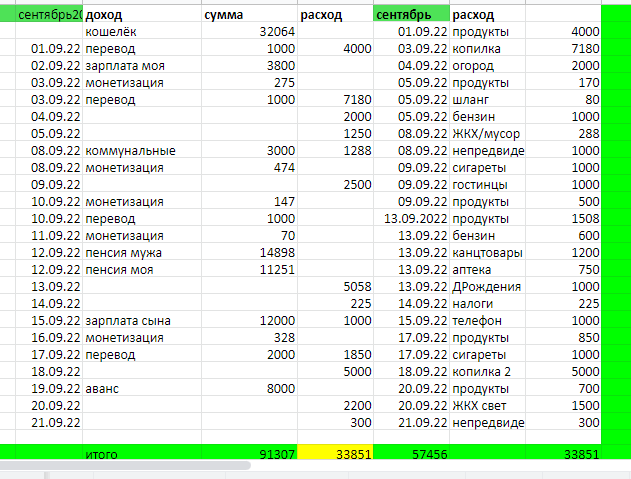
Task: Select the 'пенсия мужа' cell
Action: 142,253
